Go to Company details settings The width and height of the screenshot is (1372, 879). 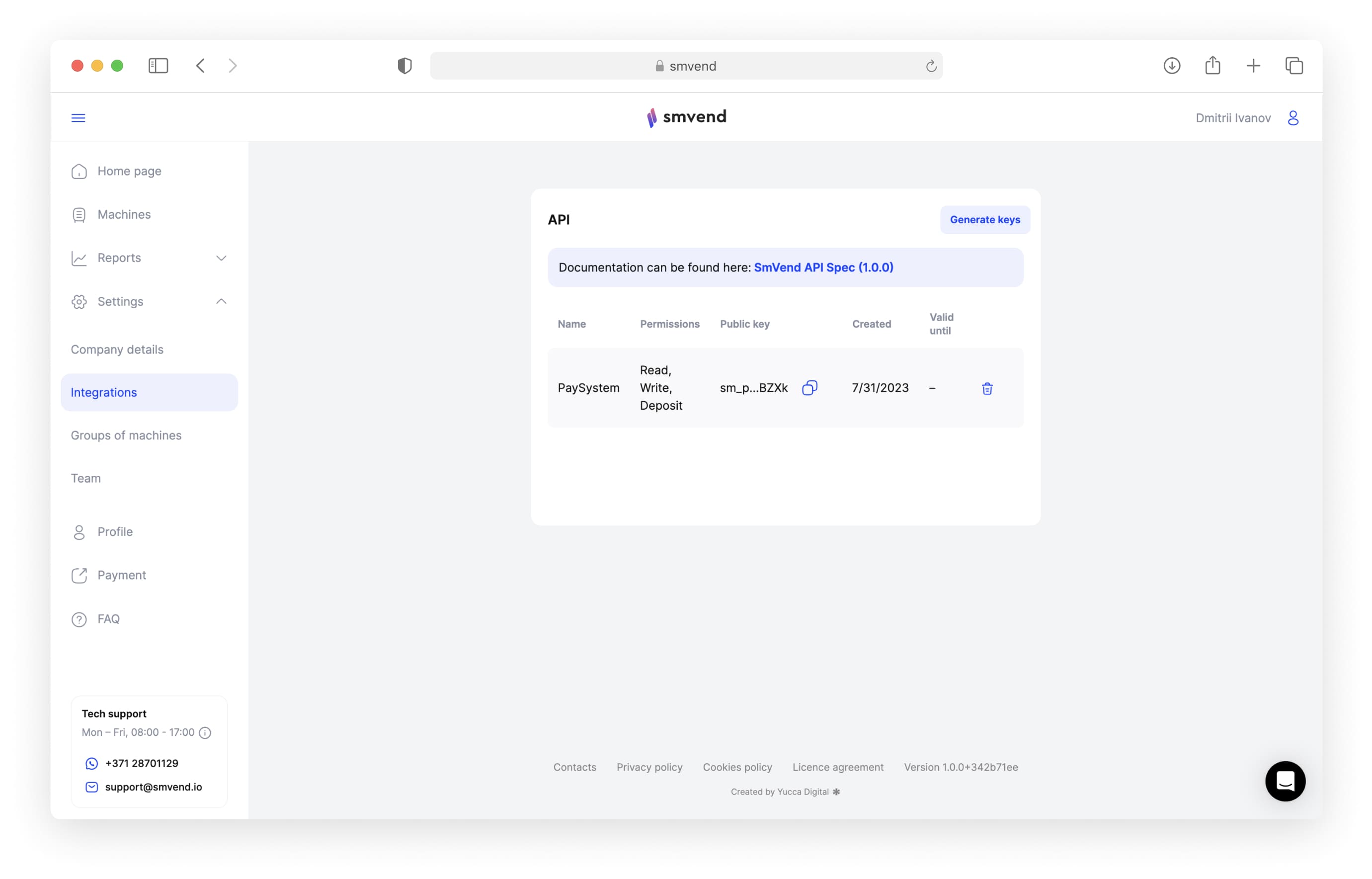coord(117,350)
